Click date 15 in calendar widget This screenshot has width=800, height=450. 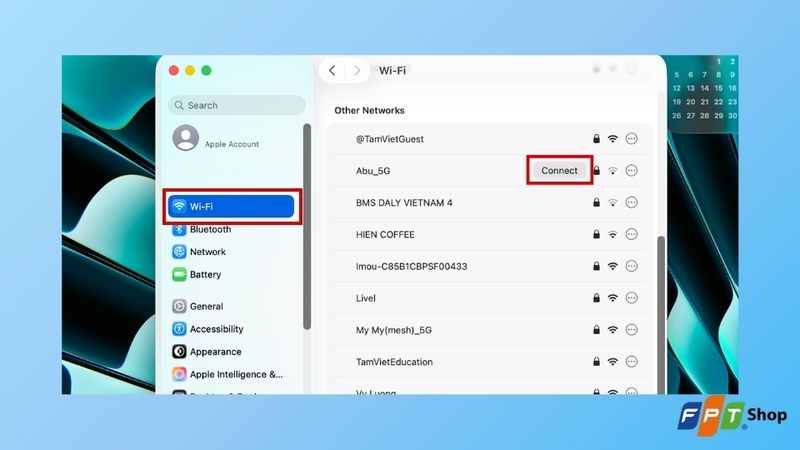point(718,88)
